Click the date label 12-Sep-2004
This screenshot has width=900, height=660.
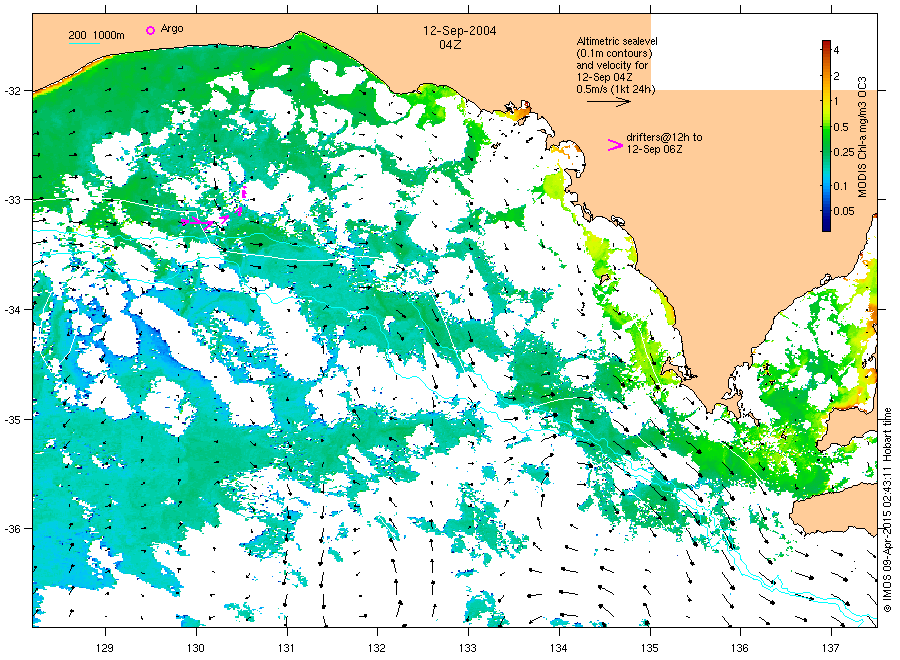pos(460,31)
